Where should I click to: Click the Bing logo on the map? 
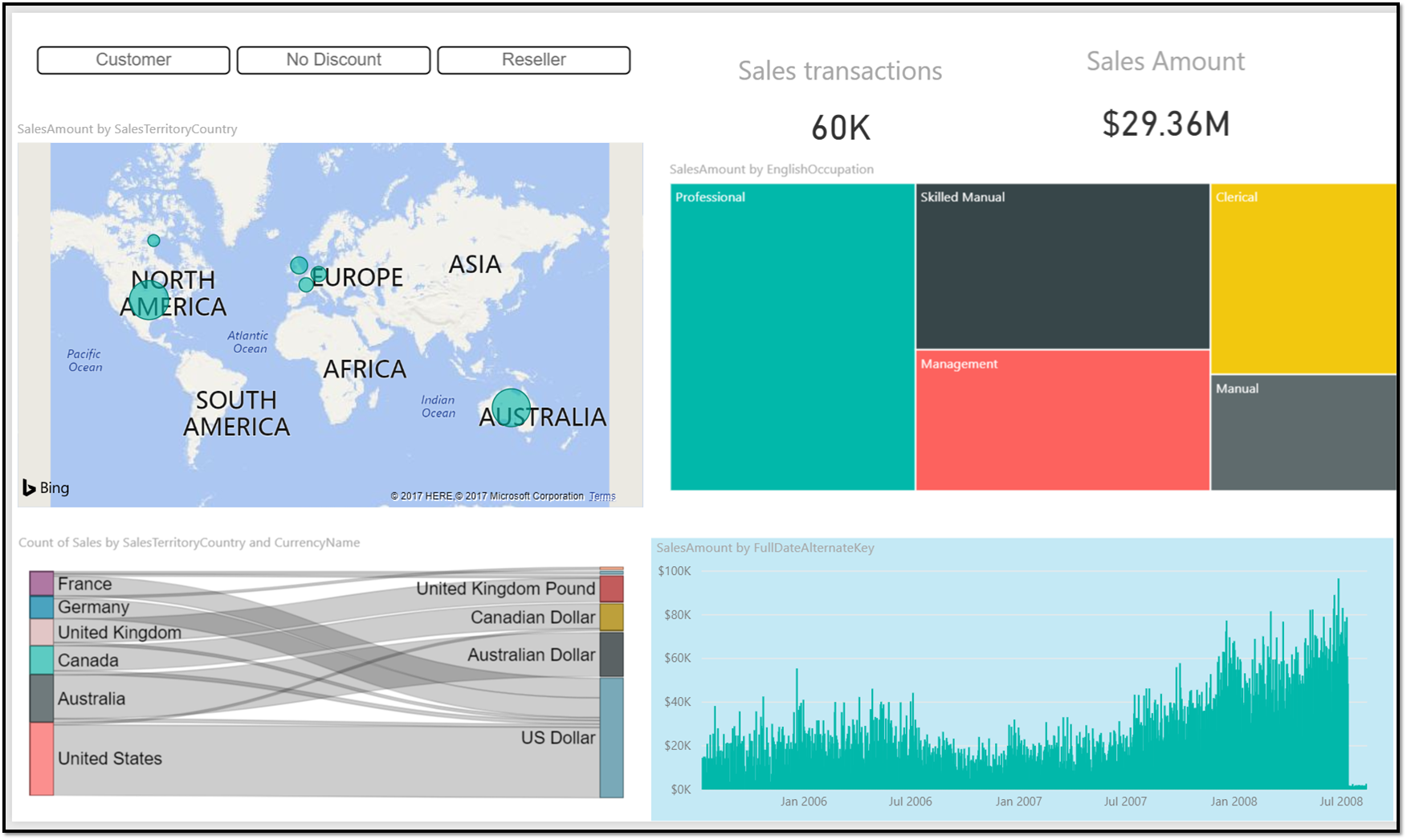(x=46, y=487)
